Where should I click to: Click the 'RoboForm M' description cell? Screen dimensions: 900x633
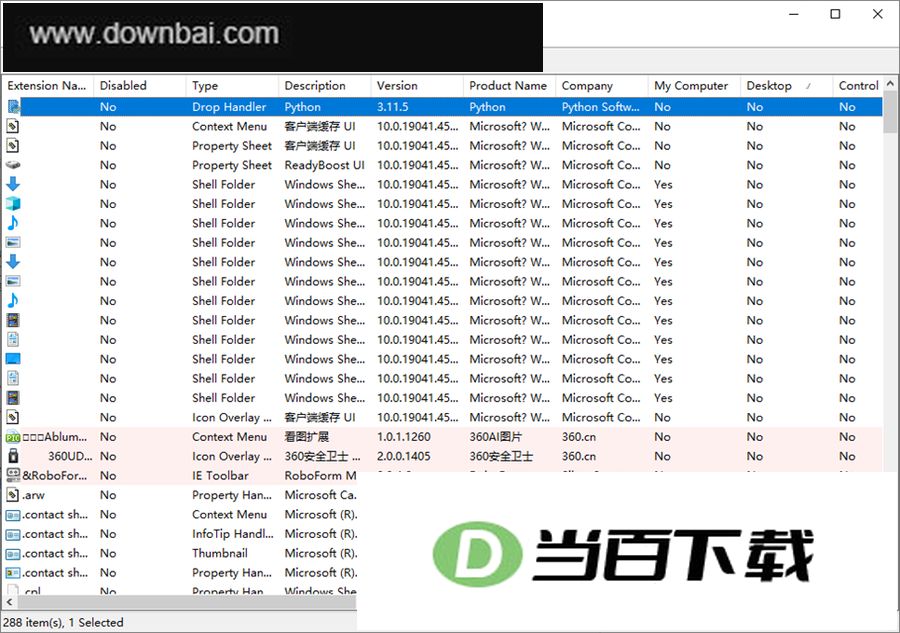coord(320,476)
